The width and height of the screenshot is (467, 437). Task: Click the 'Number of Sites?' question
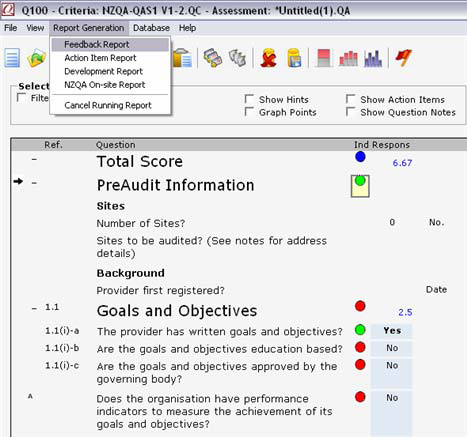[x=141, y=223]
